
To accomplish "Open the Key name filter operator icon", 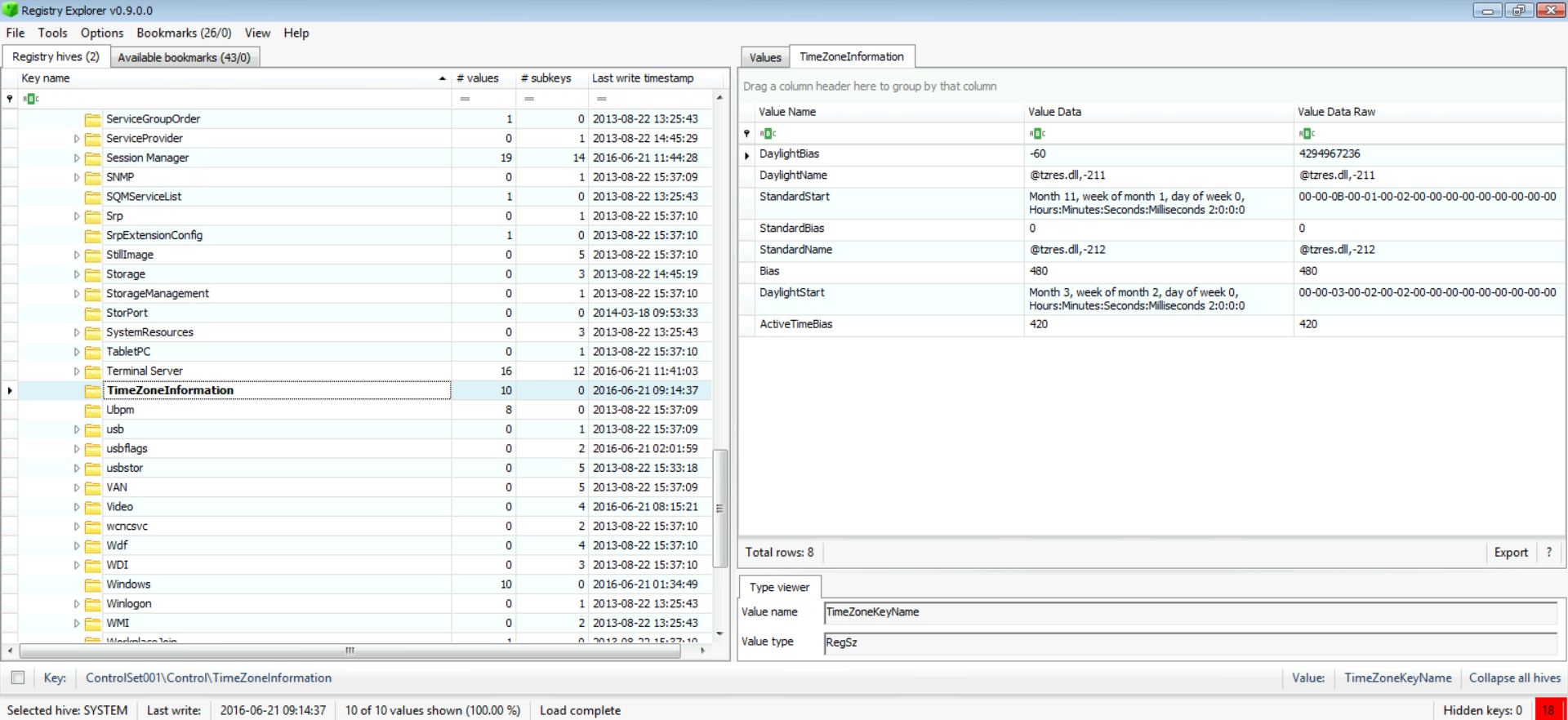I will pos(31,99).
